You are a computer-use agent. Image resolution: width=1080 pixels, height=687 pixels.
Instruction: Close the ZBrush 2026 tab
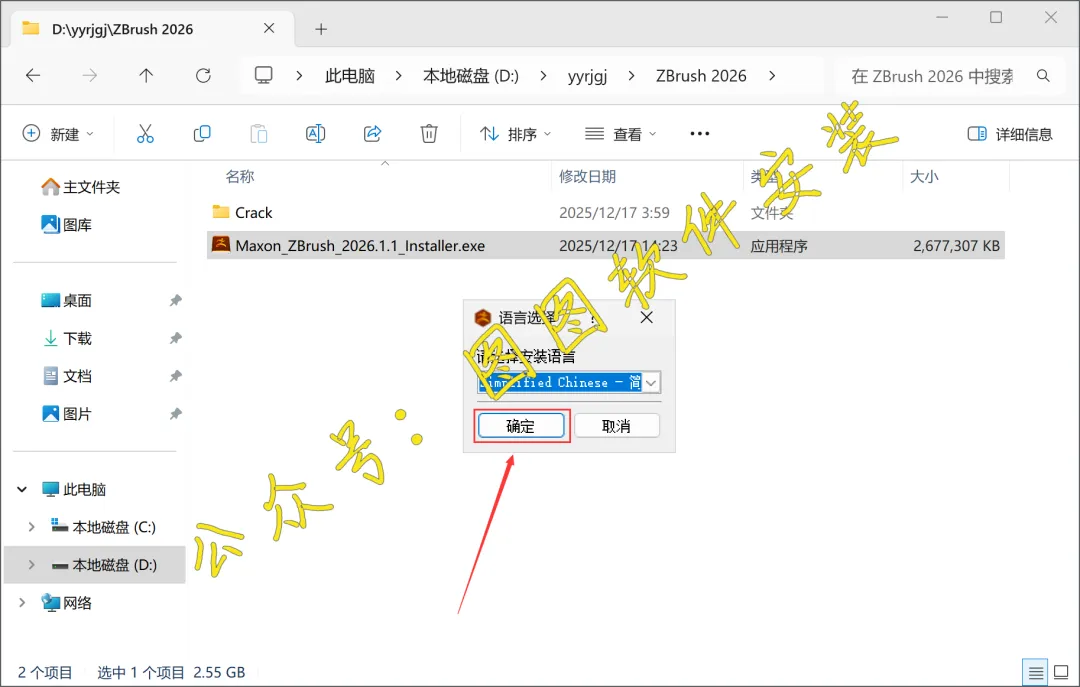(269, 28)
